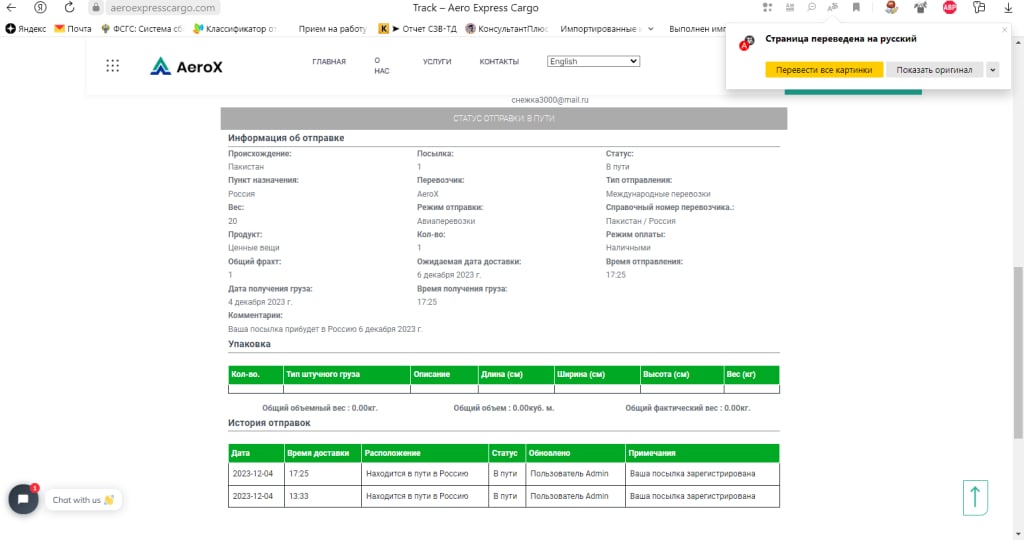
Task: Click the page translate icon in toolbar
Action: [833, 7]
